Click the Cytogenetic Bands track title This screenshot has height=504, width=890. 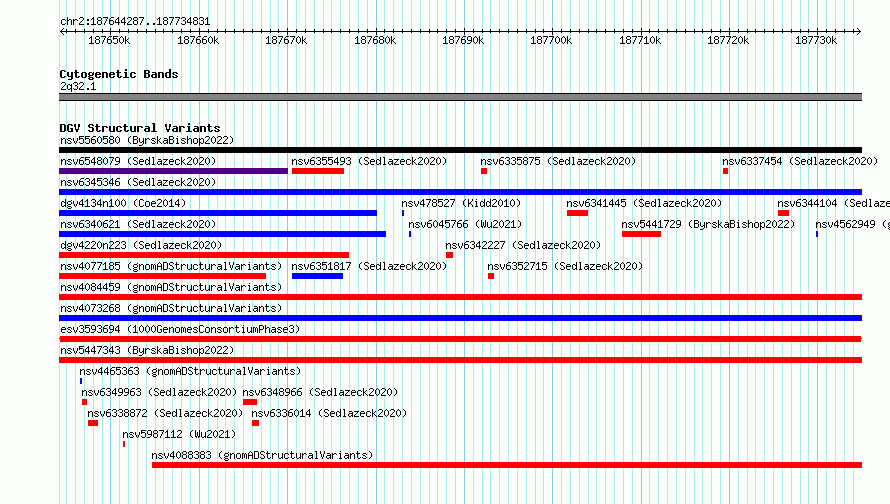click(x=119, y=74)
